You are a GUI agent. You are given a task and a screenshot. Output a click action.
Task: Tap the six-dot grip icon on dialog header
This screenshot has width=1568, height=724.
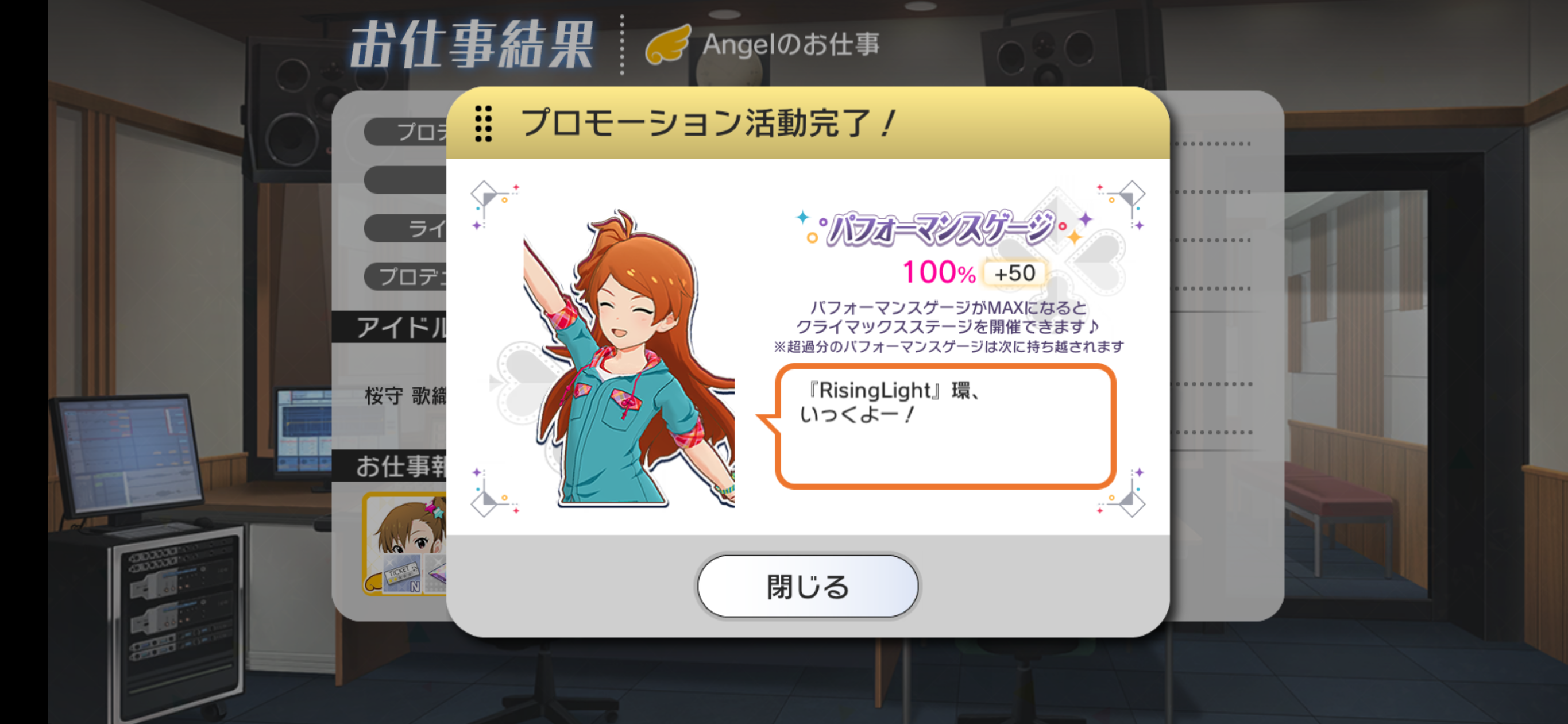[x=483, y=124]
